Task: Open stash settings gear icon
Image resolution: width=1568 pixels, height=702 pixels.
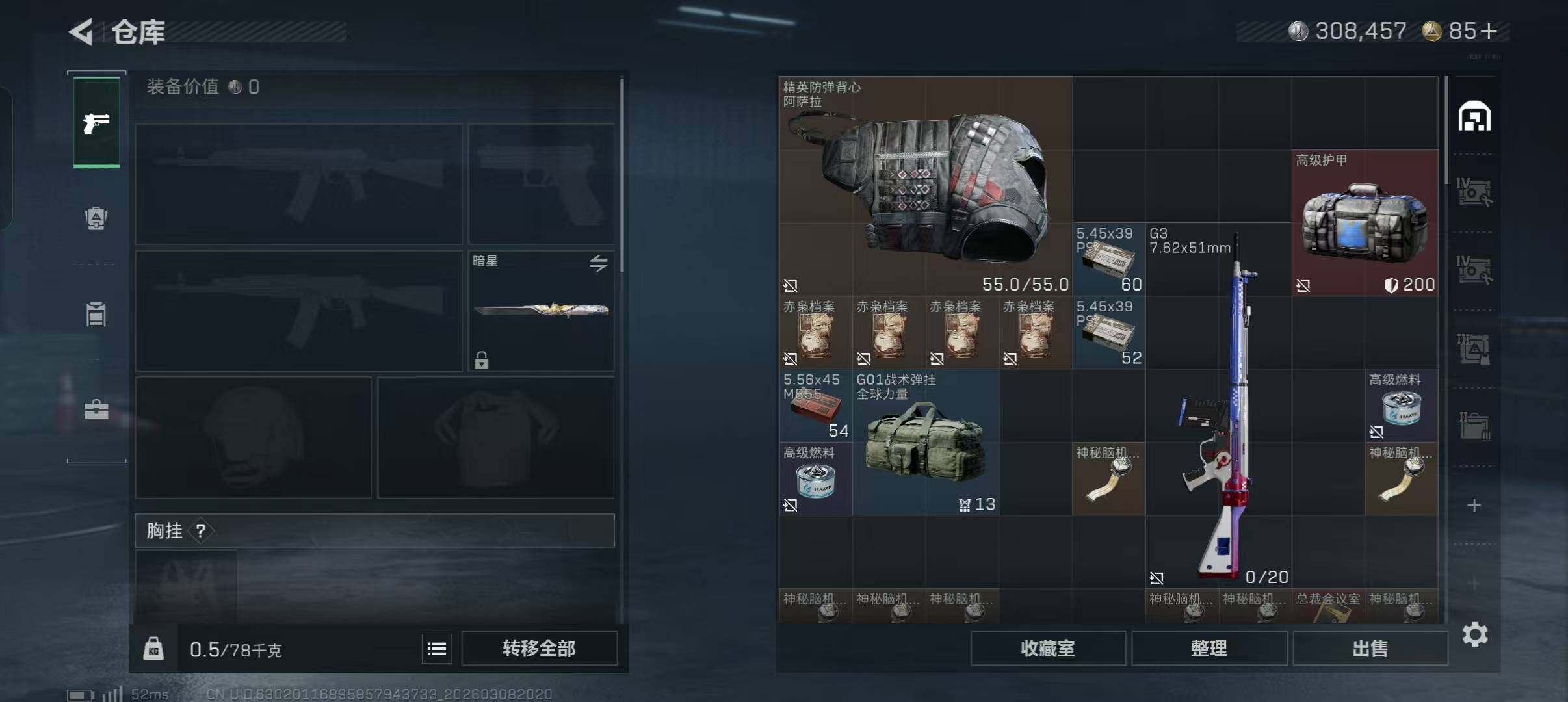Action: click(1475, 634)
